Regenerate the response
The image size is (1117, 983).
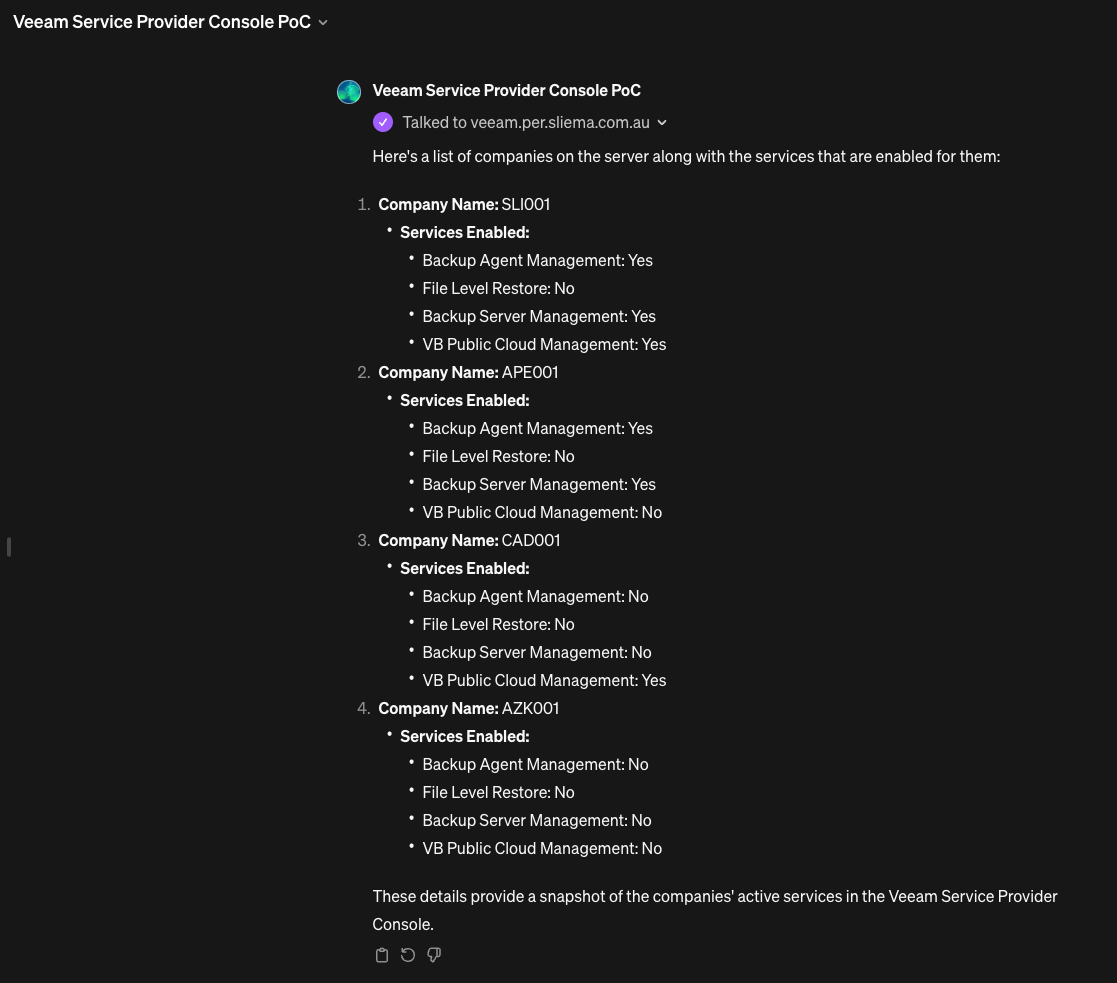click(x=408, y=955)
